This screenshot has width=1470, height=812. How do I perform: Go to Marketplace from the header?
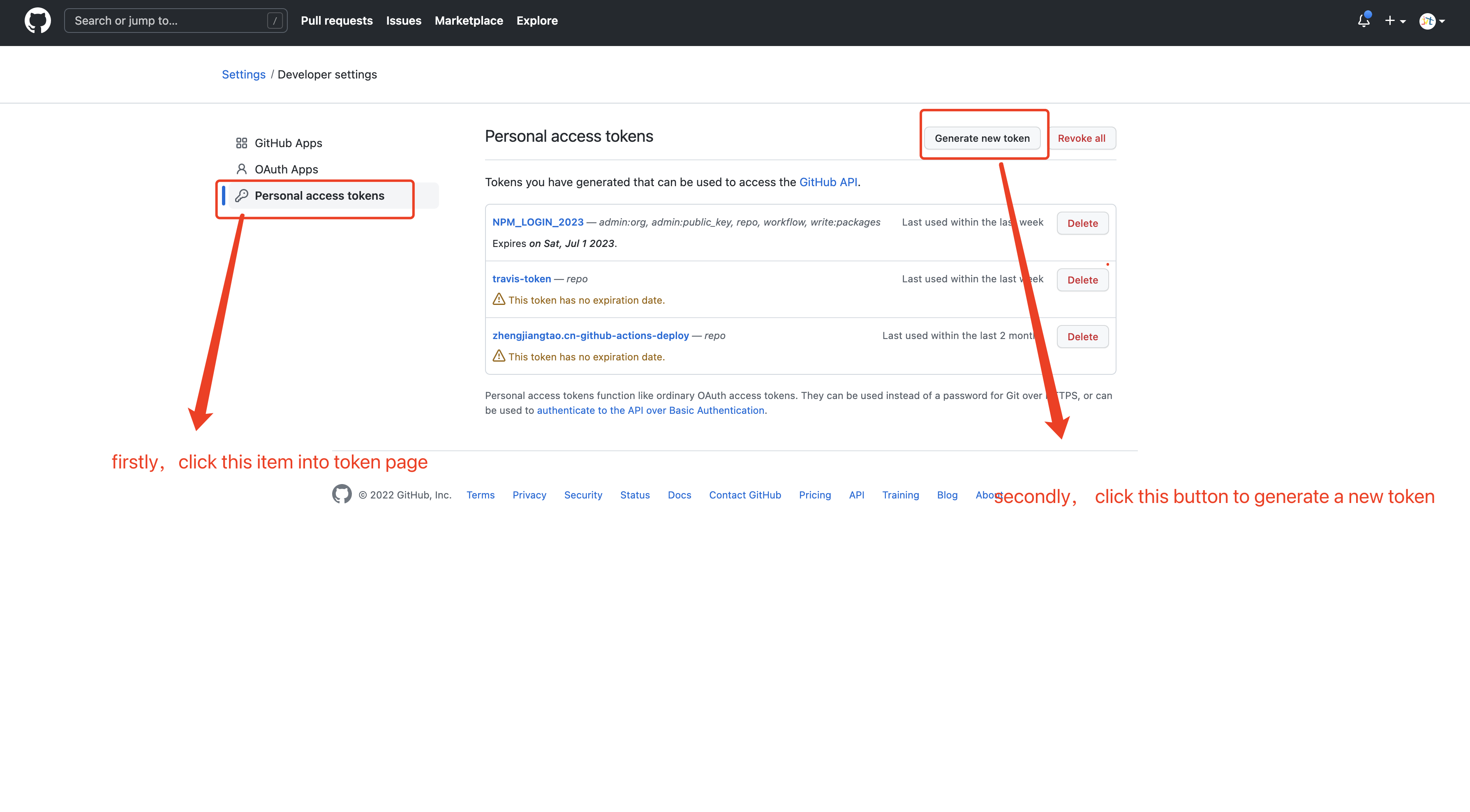pyautogui.click(x=469, y=21)
